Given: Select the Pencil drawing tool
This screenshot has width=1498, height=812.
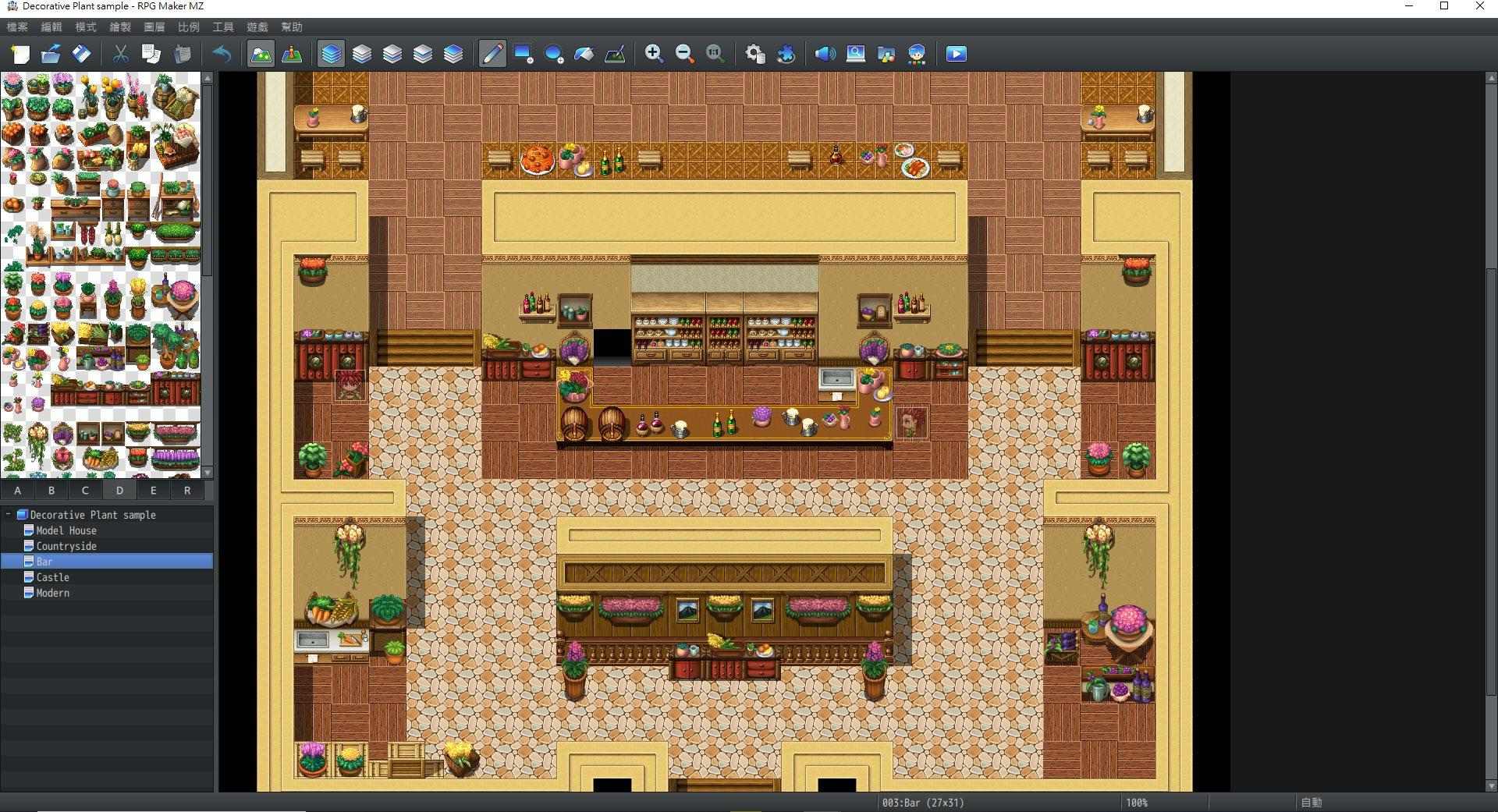Looking at the screenshot, I should pos(492,54).
